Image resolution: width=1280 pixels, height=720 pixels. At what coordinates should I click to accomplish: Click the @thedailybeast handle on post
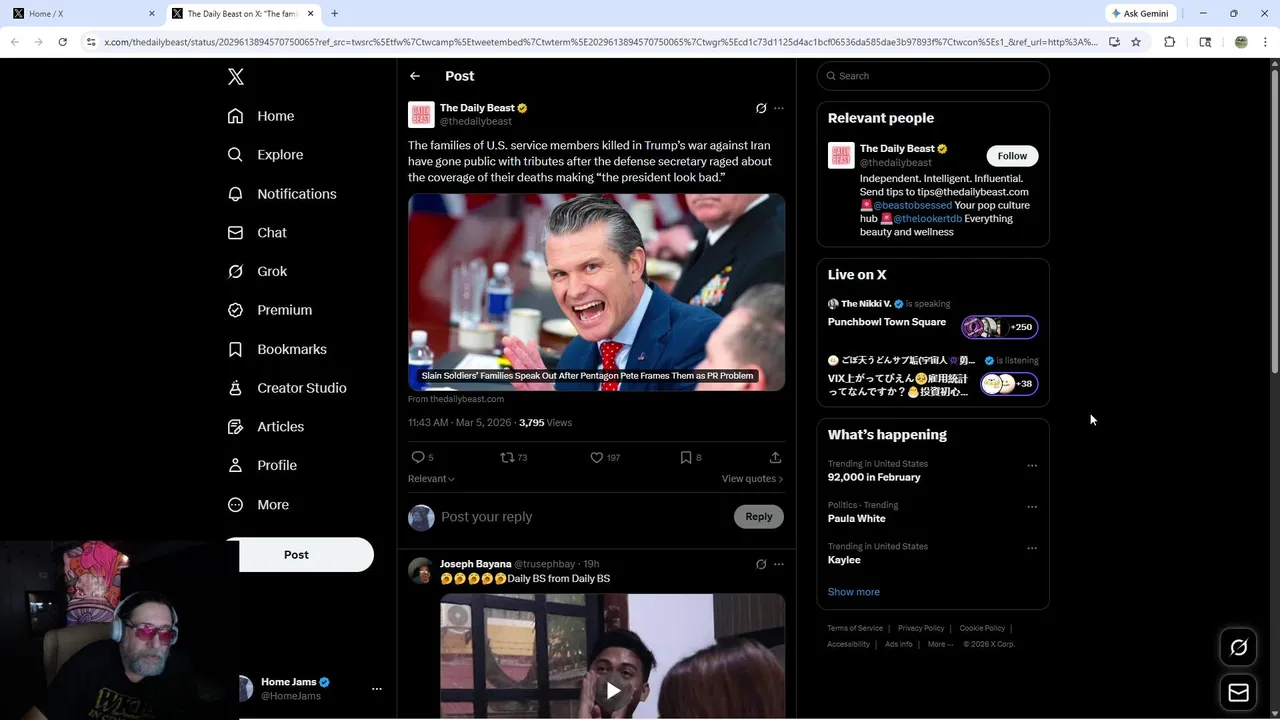476,122
